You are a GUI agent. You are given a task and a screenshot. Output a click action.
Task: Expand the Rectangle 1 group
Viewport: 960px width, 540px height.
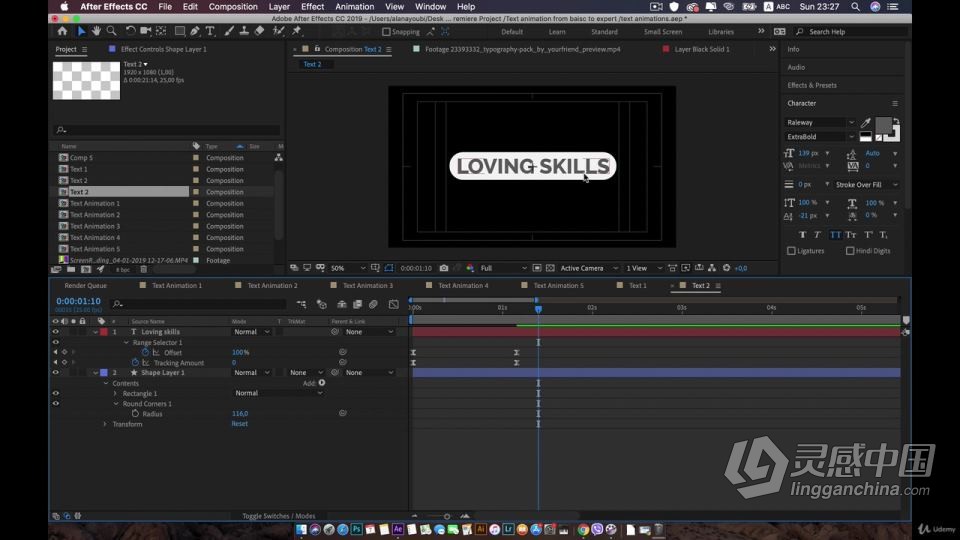click(115, 393)
